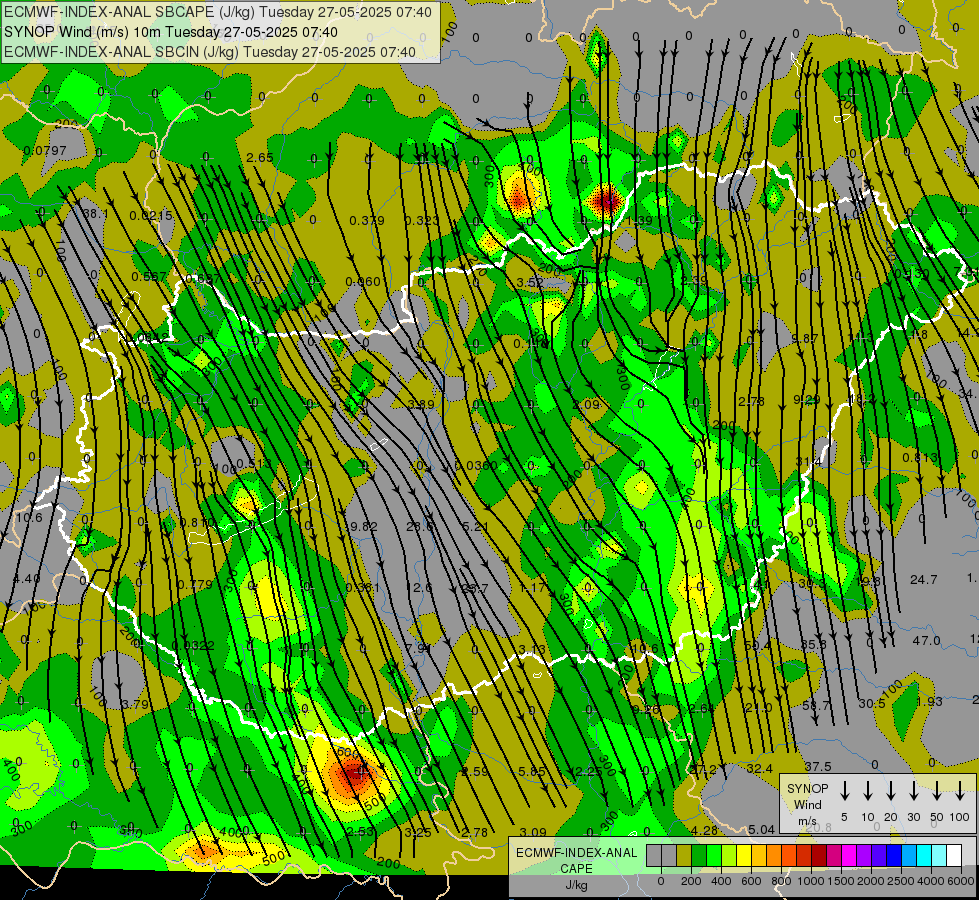Select the bright magenta CAPE legend swatch
Screen dimensions: 979x900
(849, 856)
